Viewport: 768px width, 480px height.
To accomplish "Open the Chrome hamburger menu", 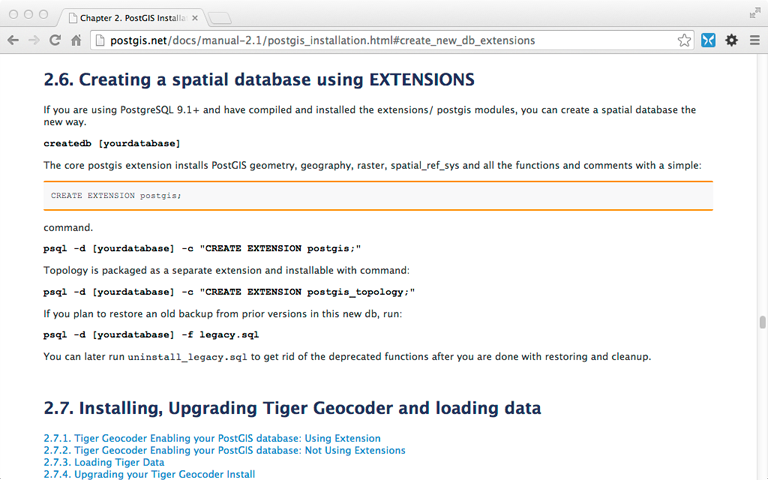I will [x=753, y=40].
